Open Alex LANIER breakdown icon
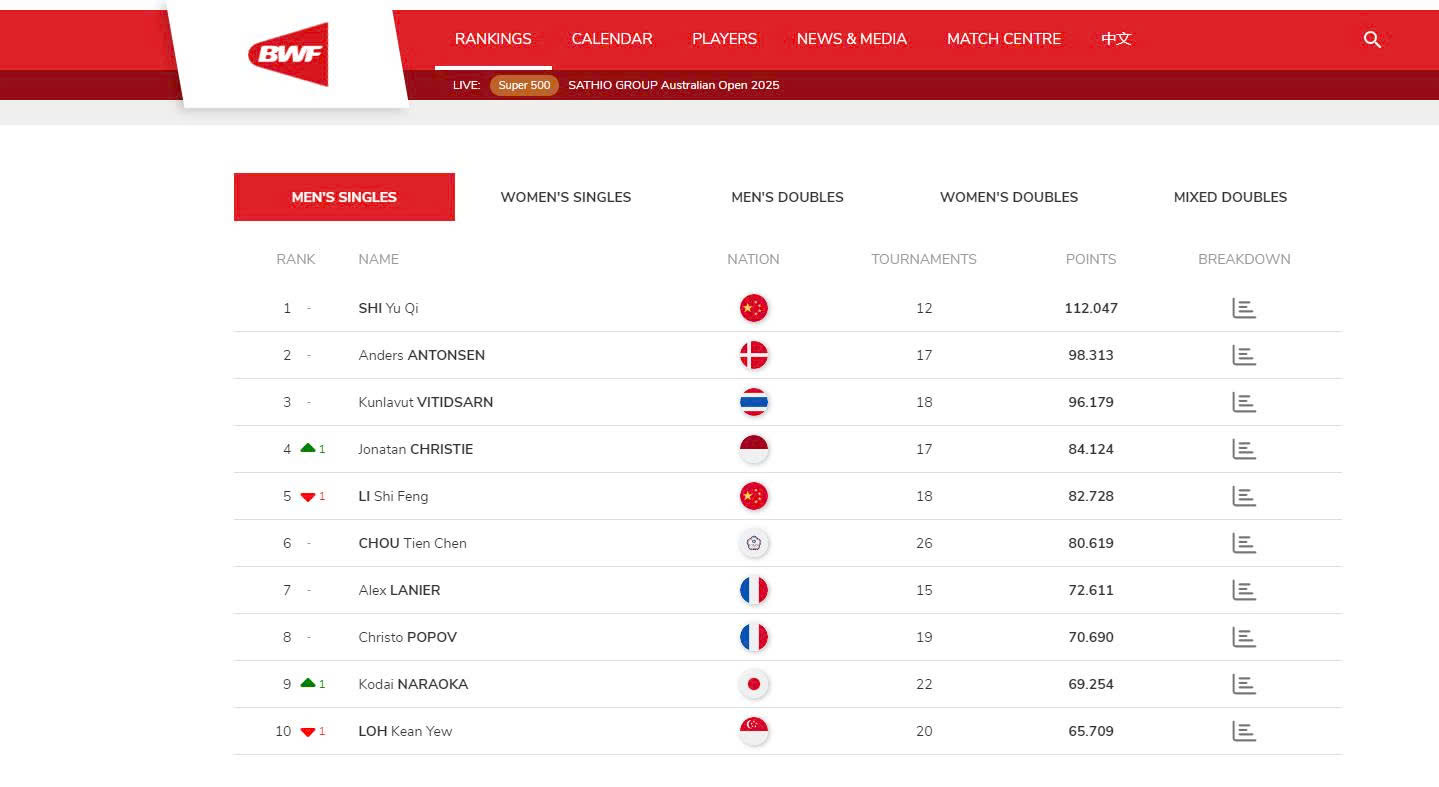The width and height of the screenshot is (1439, 787). tap(1243, 590)
